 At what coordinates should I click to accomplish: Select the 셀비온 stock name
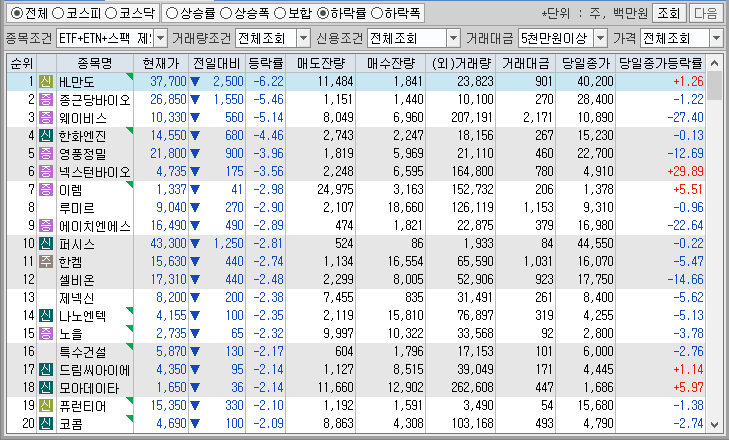[x=77, y=280]
